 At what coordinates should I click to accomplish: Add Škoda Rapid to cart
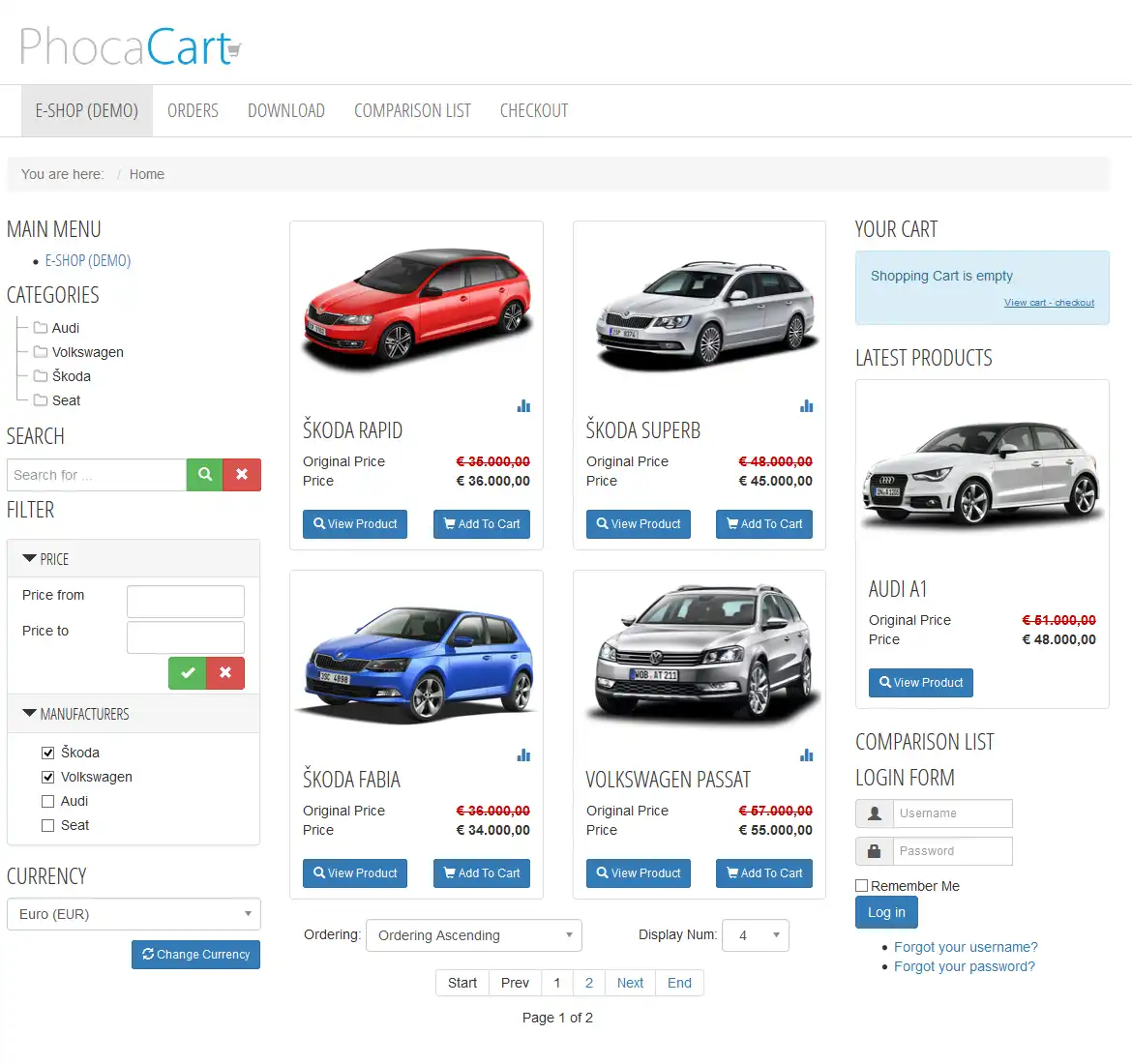click(482, 524)
